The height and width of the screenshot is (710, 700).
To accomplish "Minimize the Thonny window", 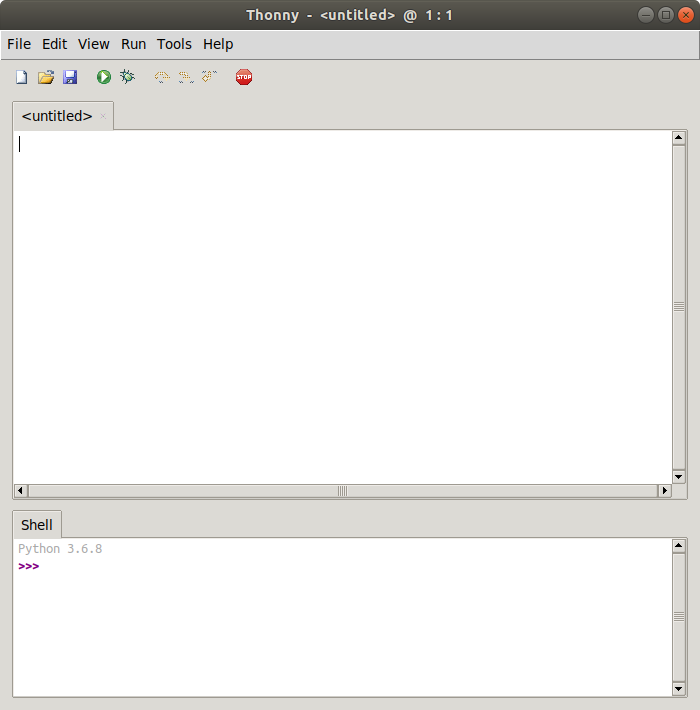I will pyautogui.click(x=646, y=15).
